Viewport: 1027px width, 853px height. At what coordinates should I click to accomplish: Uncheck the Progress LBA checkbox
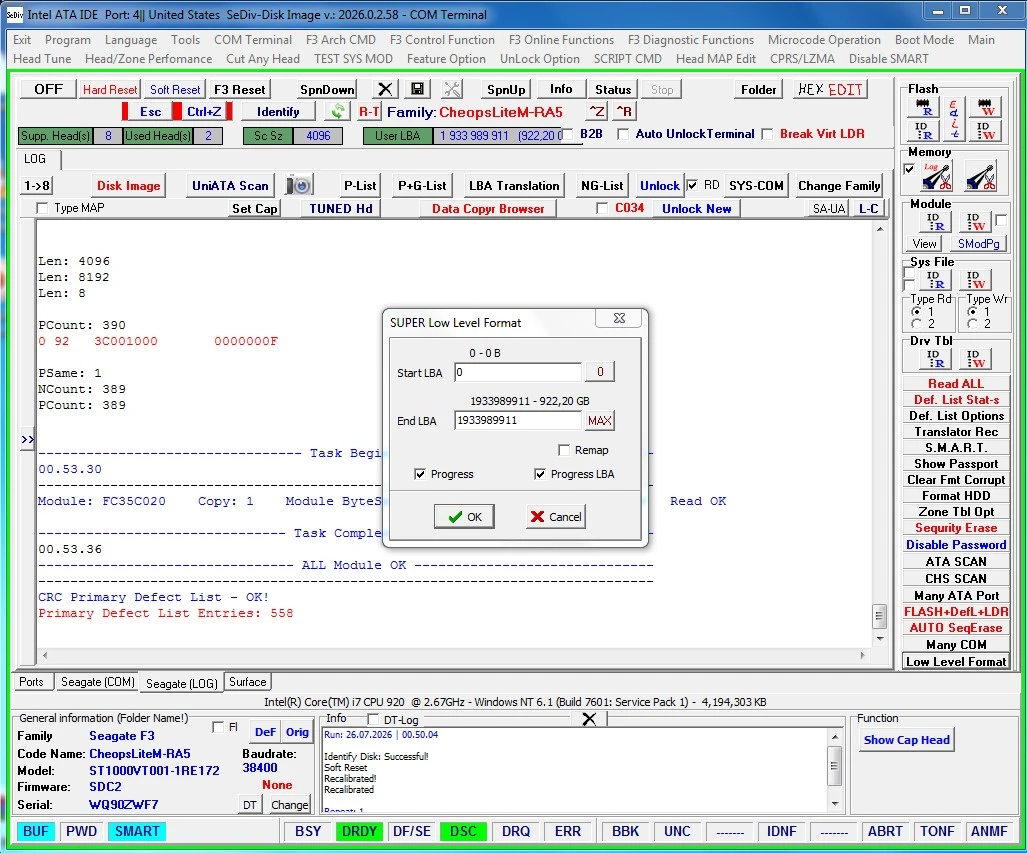pos(540,474)
